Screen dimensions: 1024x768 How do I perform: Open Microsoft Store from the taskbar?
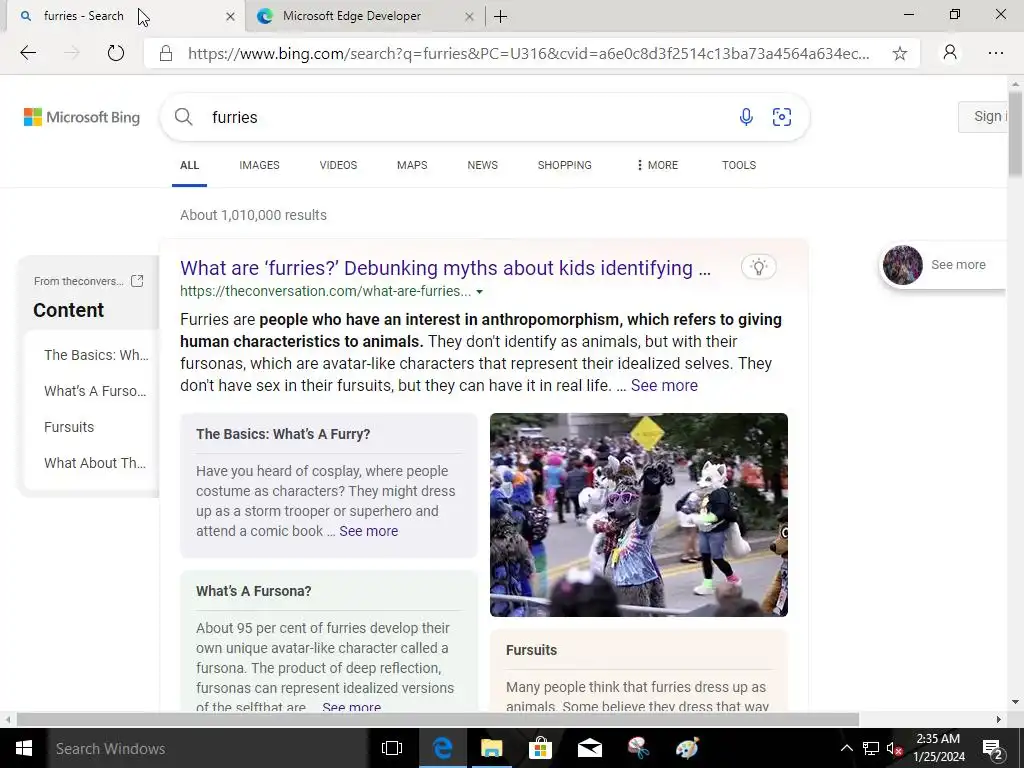(540, 748)
